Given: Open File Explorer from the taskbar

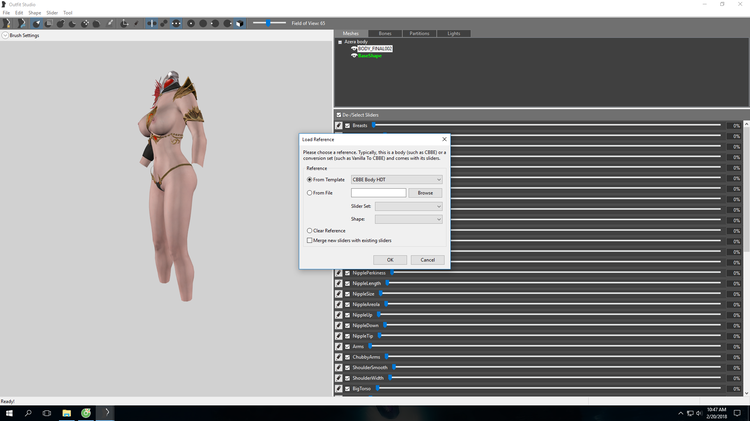Looking at the screenshot, I should click(66, 413).
